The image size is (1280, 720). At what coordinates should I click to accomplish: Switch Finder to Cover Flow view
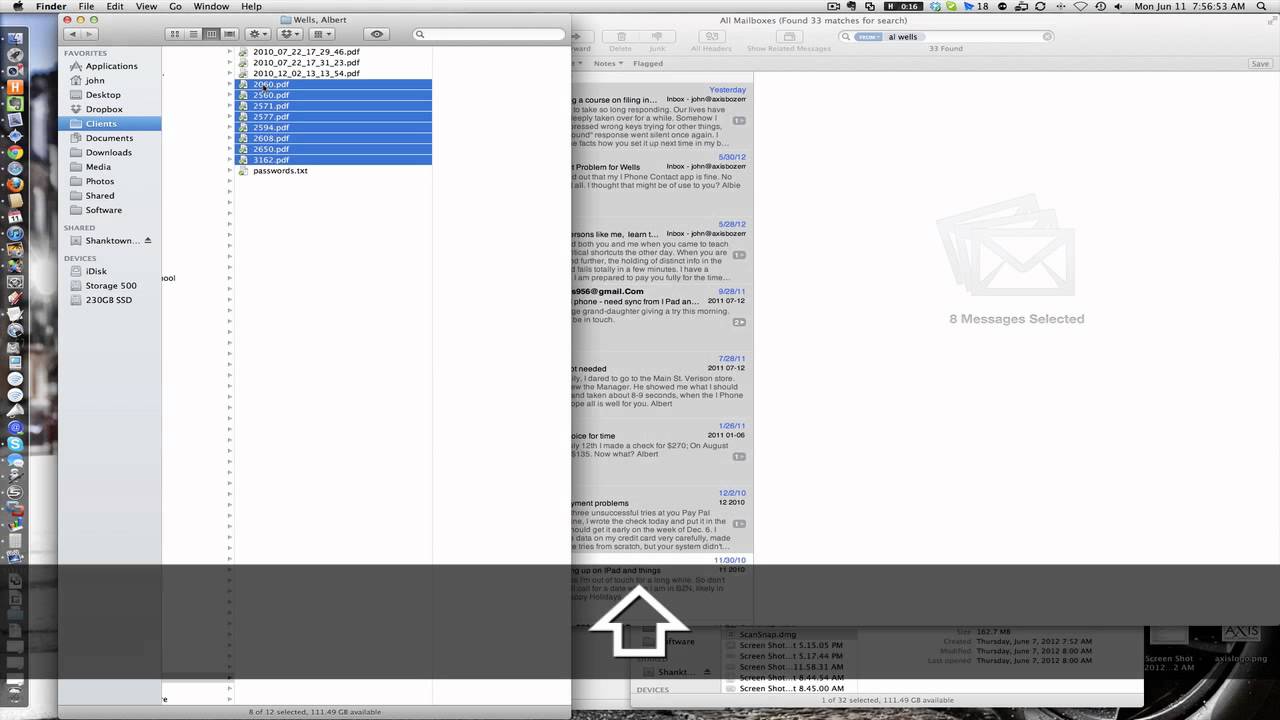pos(229,34)
